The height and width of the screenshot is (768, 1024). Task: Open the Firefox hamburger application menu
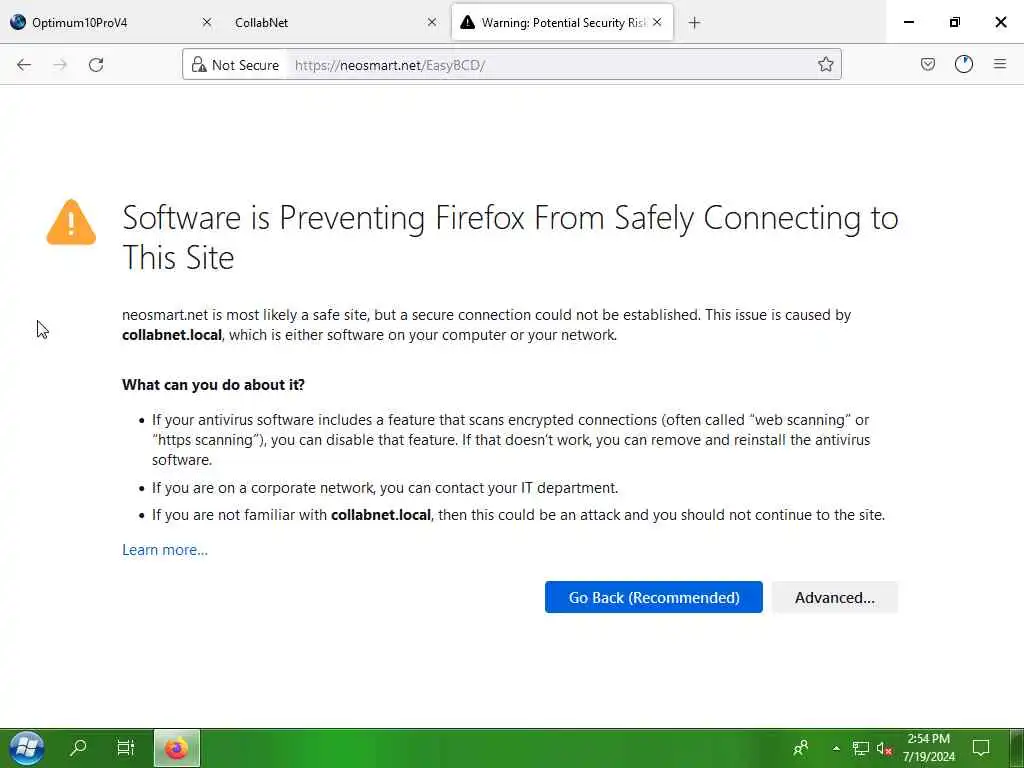pos(999,64)
